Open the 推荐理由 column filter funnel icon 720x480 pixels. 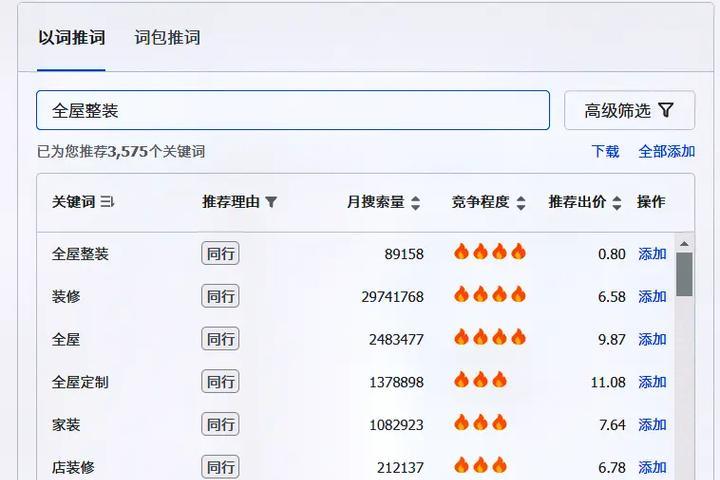(271, 202)
